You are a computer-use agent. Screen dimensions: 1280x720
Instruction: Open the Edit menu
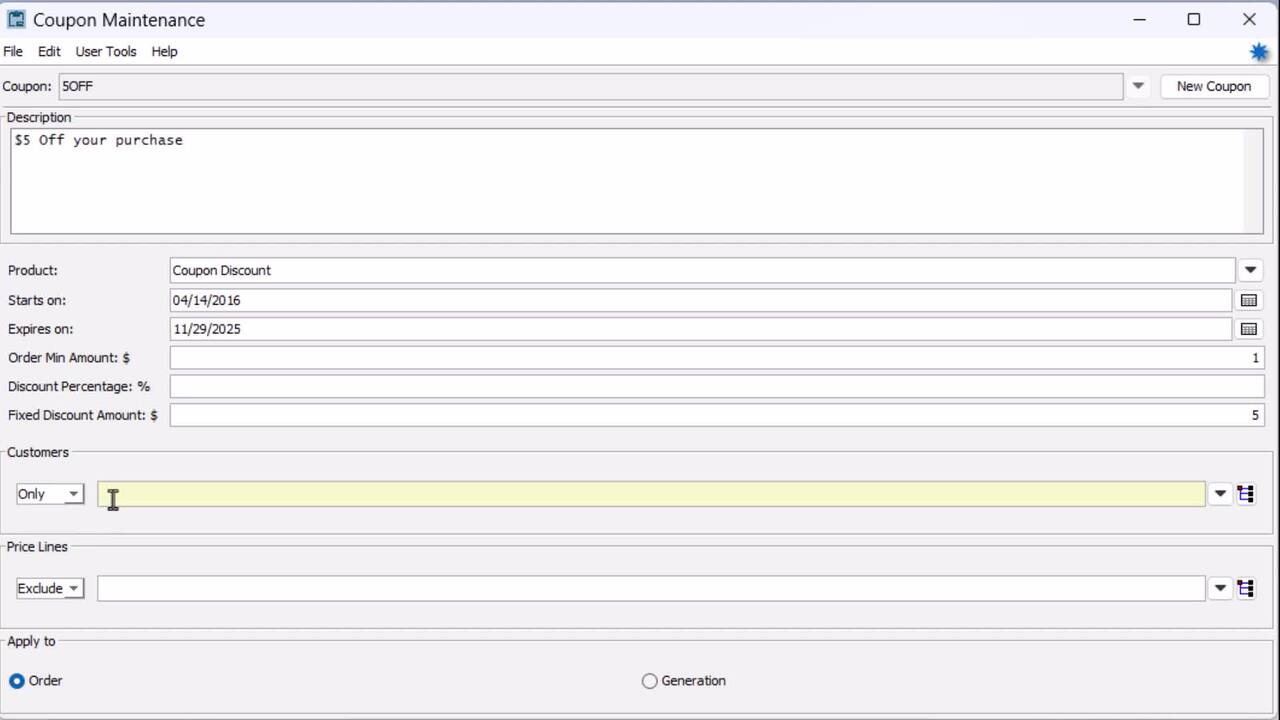coord(49,52)
